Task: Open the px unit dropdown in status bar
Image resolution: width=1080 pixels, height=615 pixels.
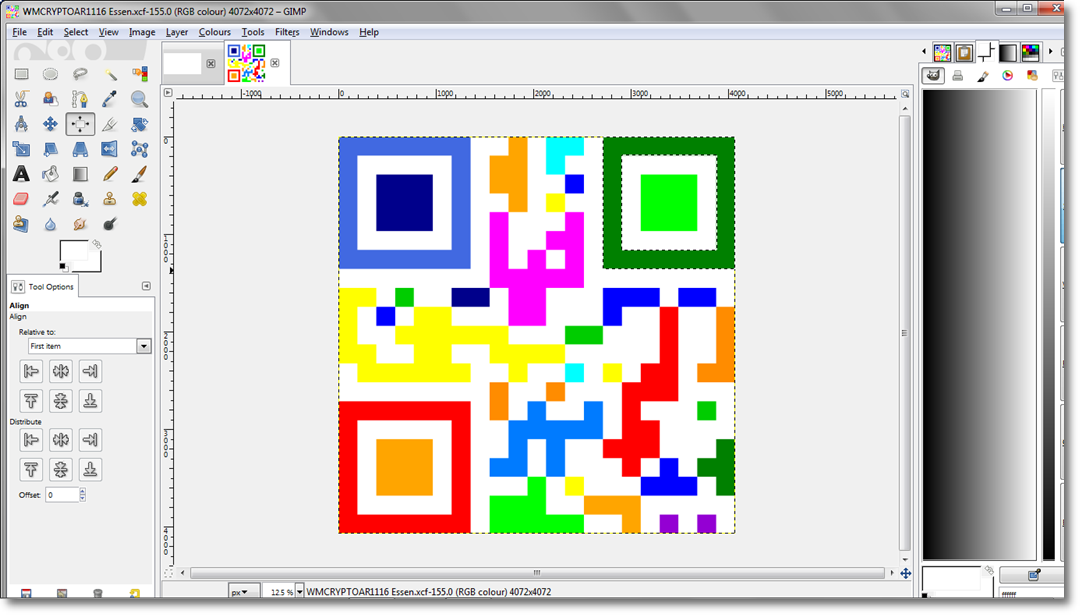Action: pos(244,592)
